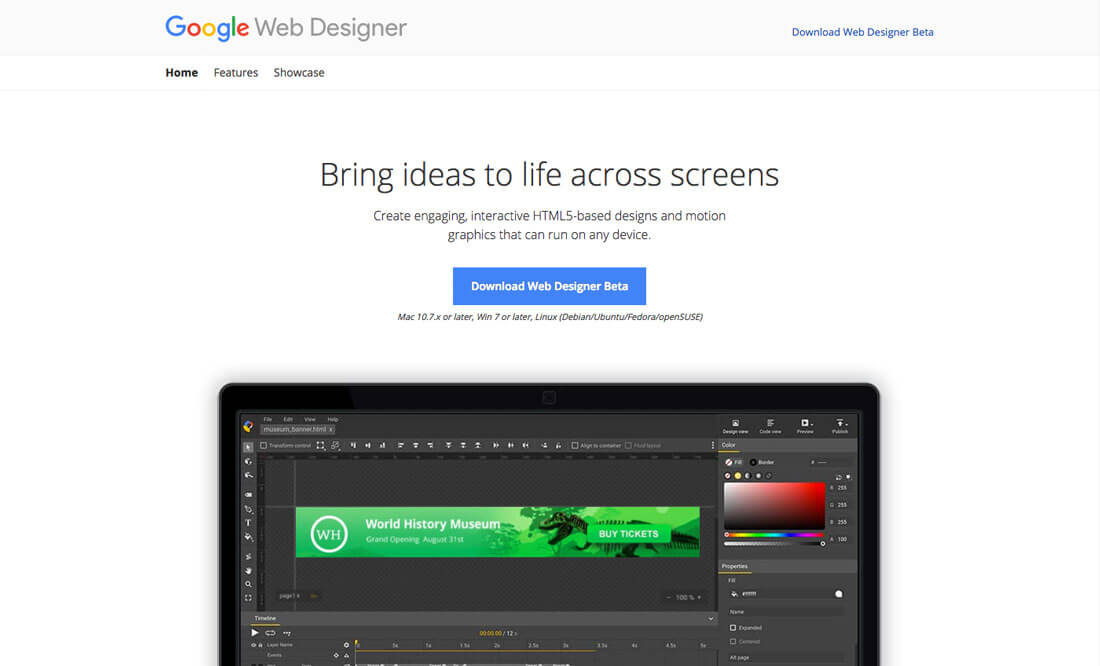Open the File menu in the app
Screen dimensions: 1100x666
[267, 420]
